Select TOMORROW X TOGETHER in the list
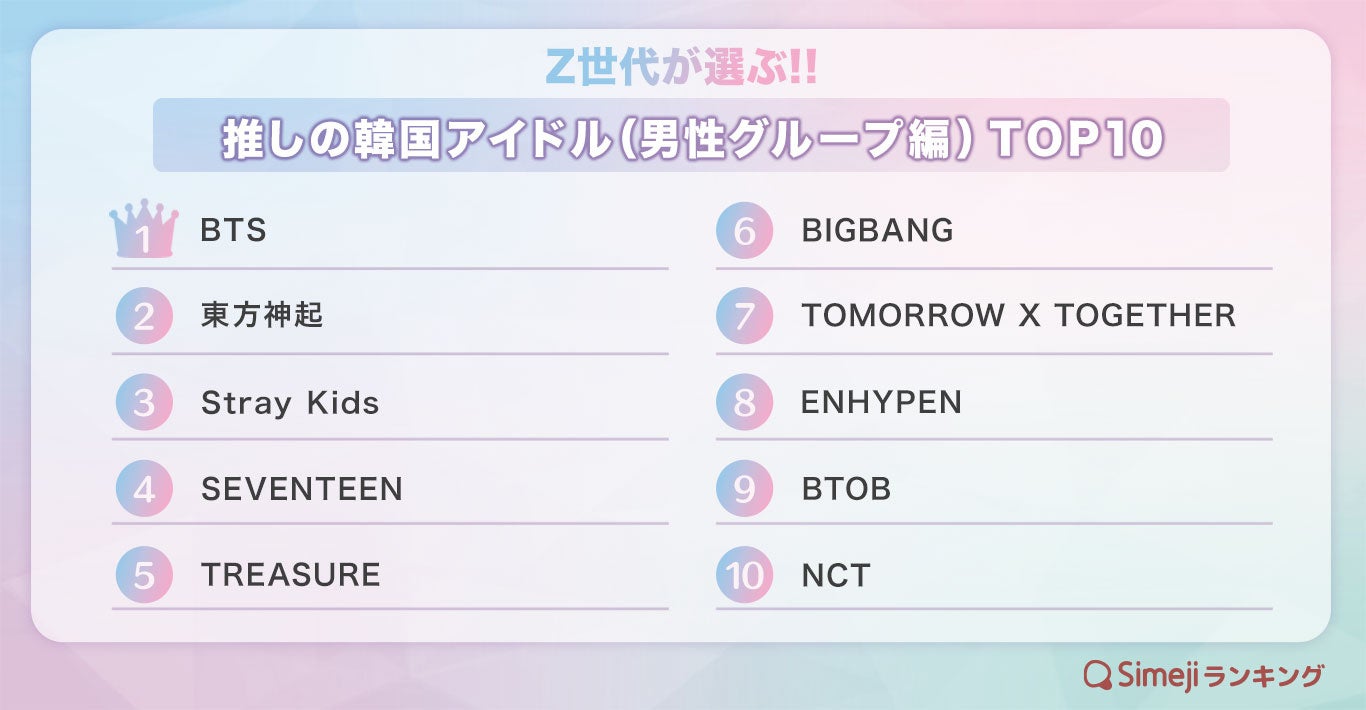The image size is (1366, 710). (1018, 317)
